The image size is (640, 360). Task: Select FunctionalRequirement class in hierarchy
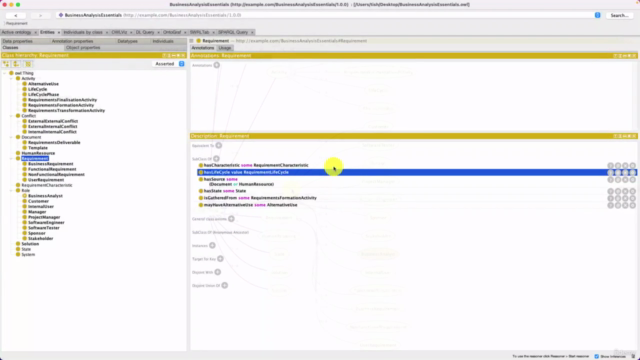tap(52, 169)
